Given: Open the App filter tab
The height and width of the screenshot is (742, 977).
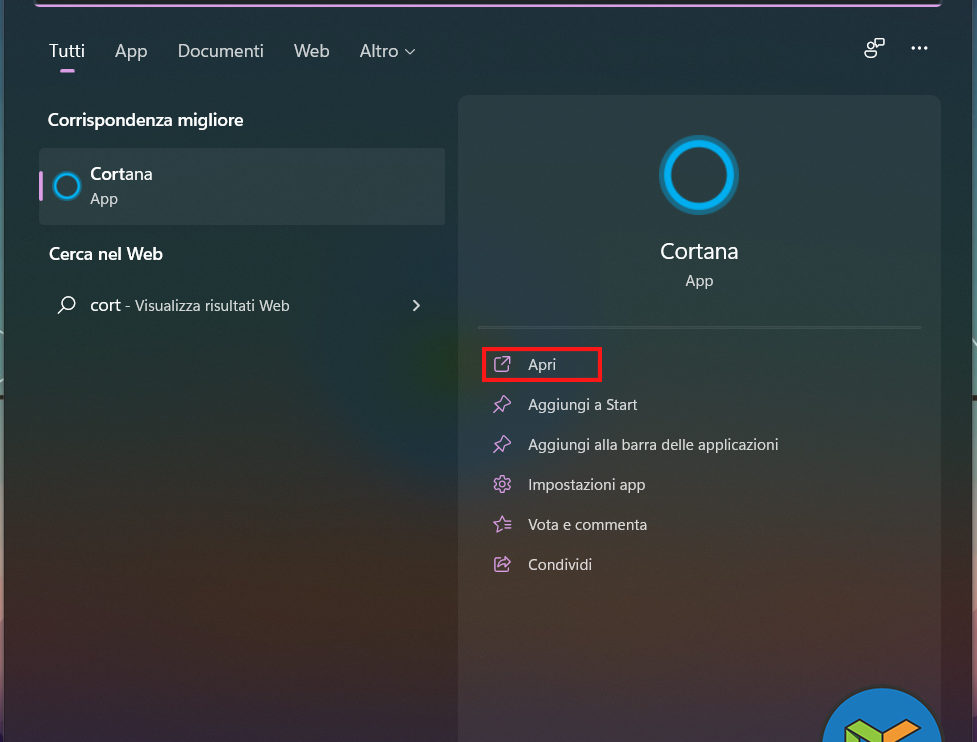Looking at the screenshot, I should 131,51.
